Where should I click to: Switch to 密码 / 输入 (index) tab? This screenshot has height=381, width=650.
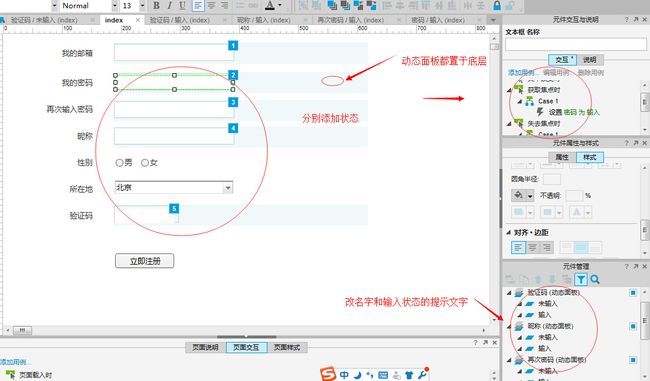[438, 20]
